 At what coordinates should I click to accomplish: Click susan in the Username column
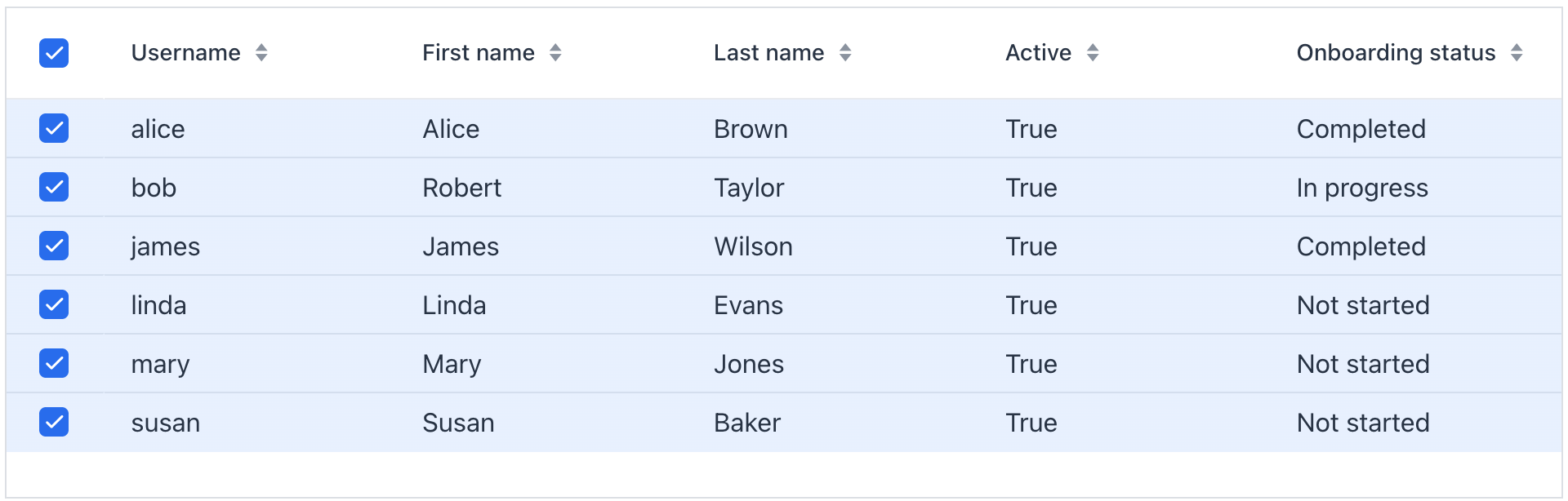166,422
